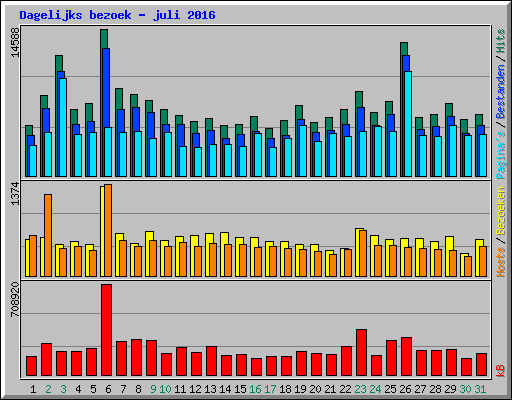The width and height of the screenshot is (512, 400).
Task: Select the cyan Pagina's bar on day 1
Action: coord(33,161)
